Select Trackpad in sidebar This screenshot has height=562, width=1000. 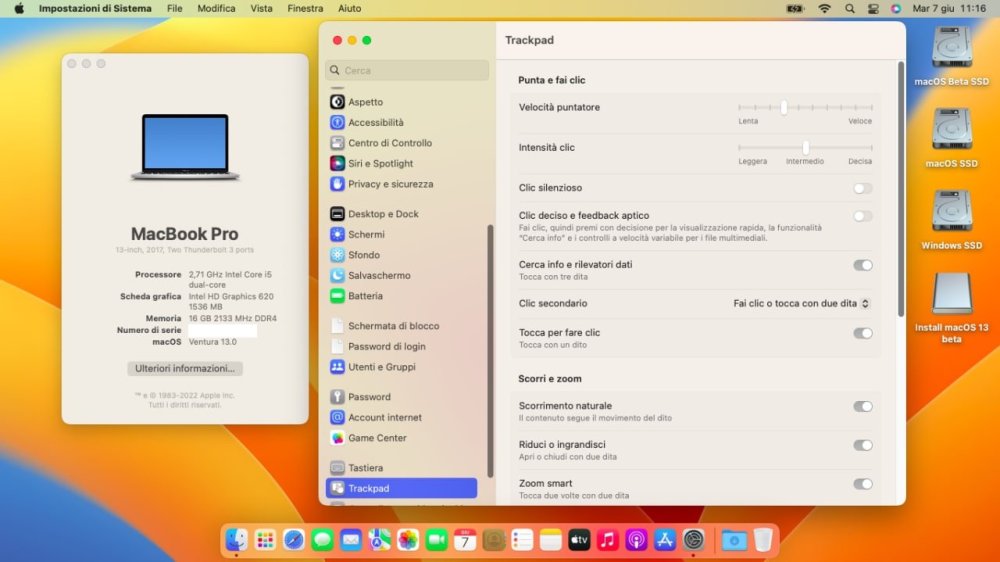[x=401, y=488]
